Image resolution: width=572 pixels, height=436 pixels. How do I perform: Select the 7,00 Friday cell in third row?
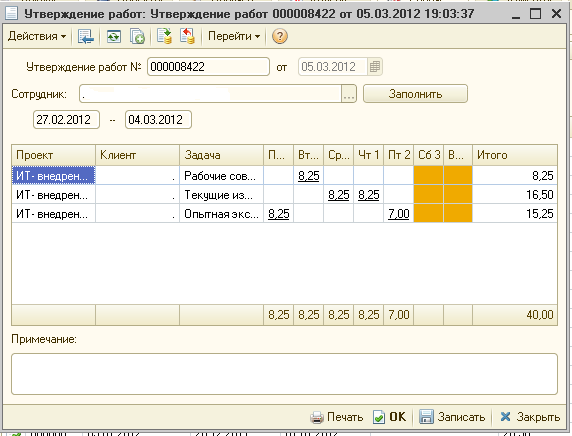(398, 213)
